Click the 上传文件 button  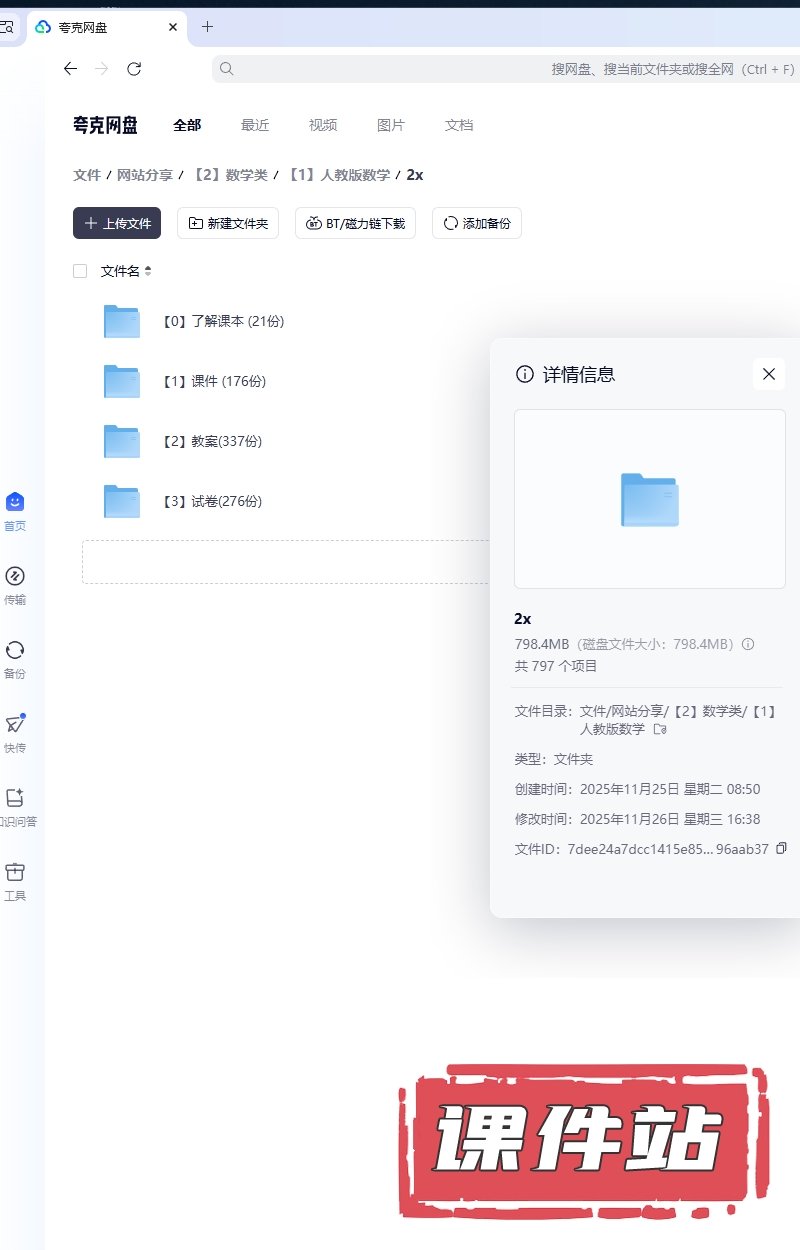[x=117, y=223]
